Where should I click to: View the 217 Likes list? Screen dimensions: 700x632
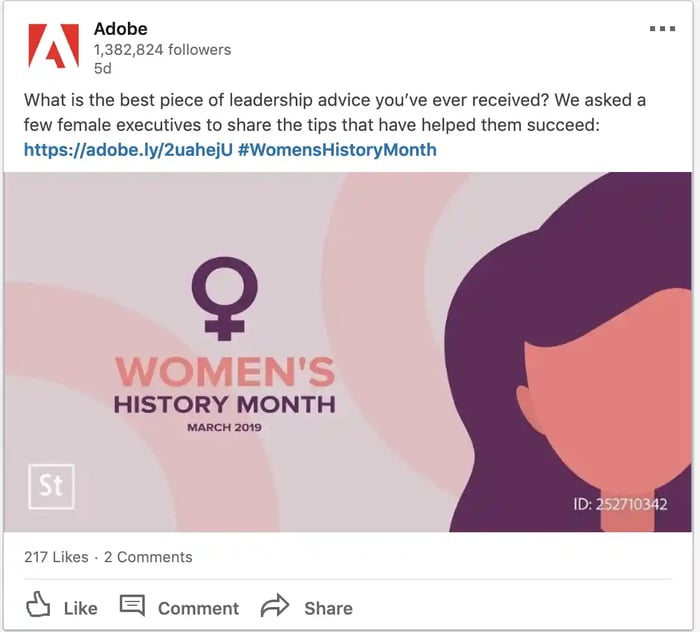(55, 557)
